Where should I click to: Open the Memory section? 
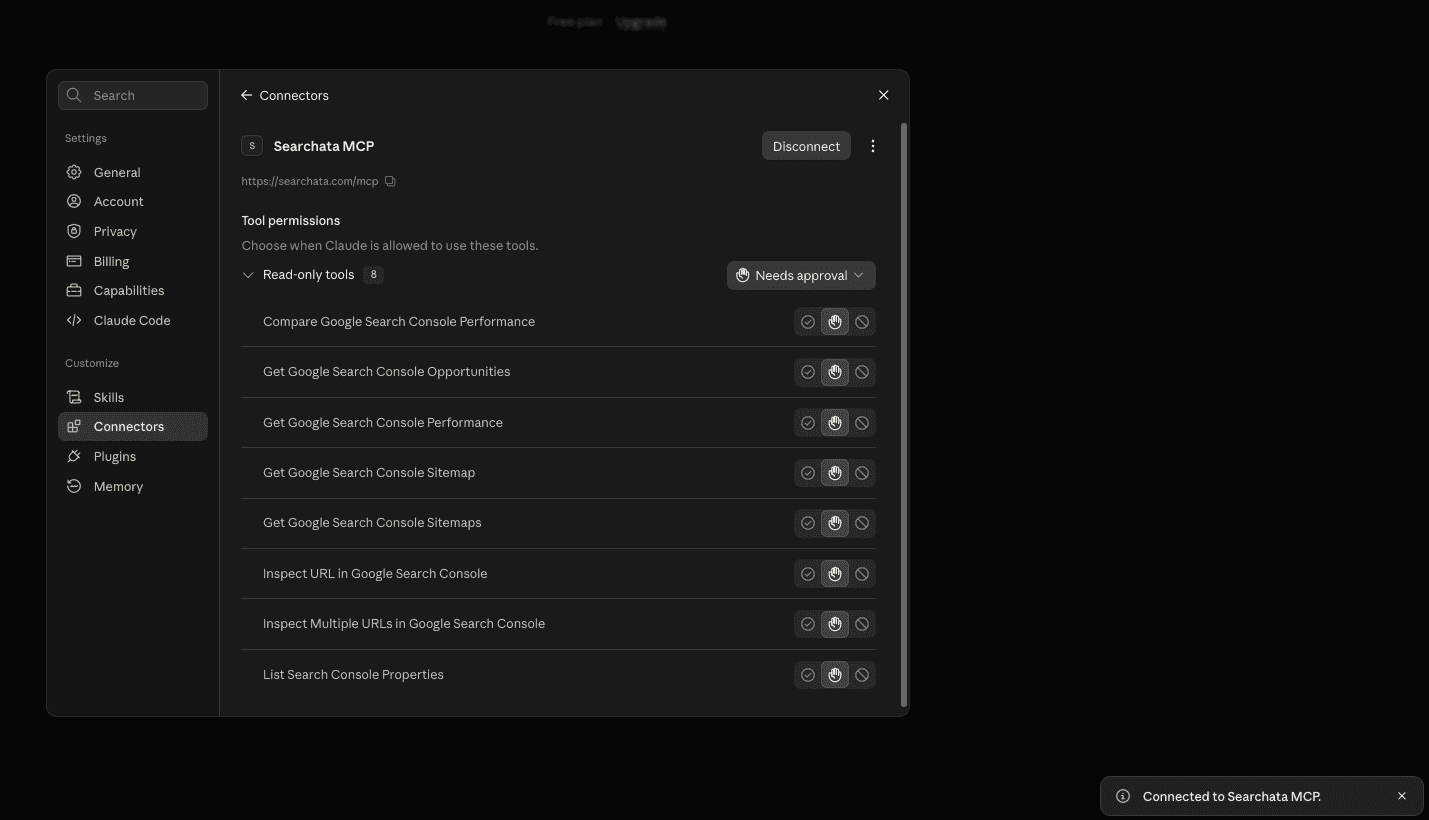point(133,486)
